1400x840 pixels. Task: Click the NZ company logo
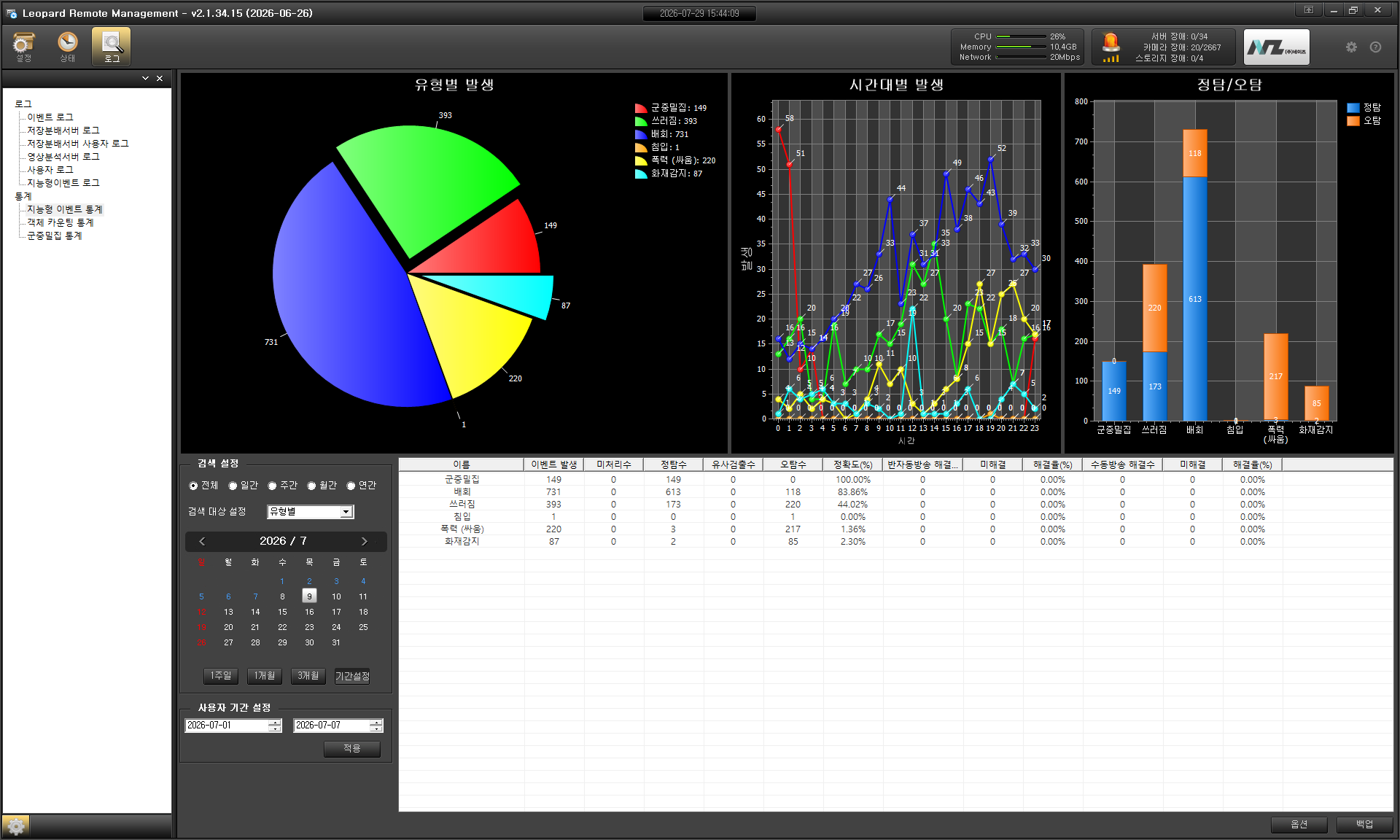tap(1276, 47)
